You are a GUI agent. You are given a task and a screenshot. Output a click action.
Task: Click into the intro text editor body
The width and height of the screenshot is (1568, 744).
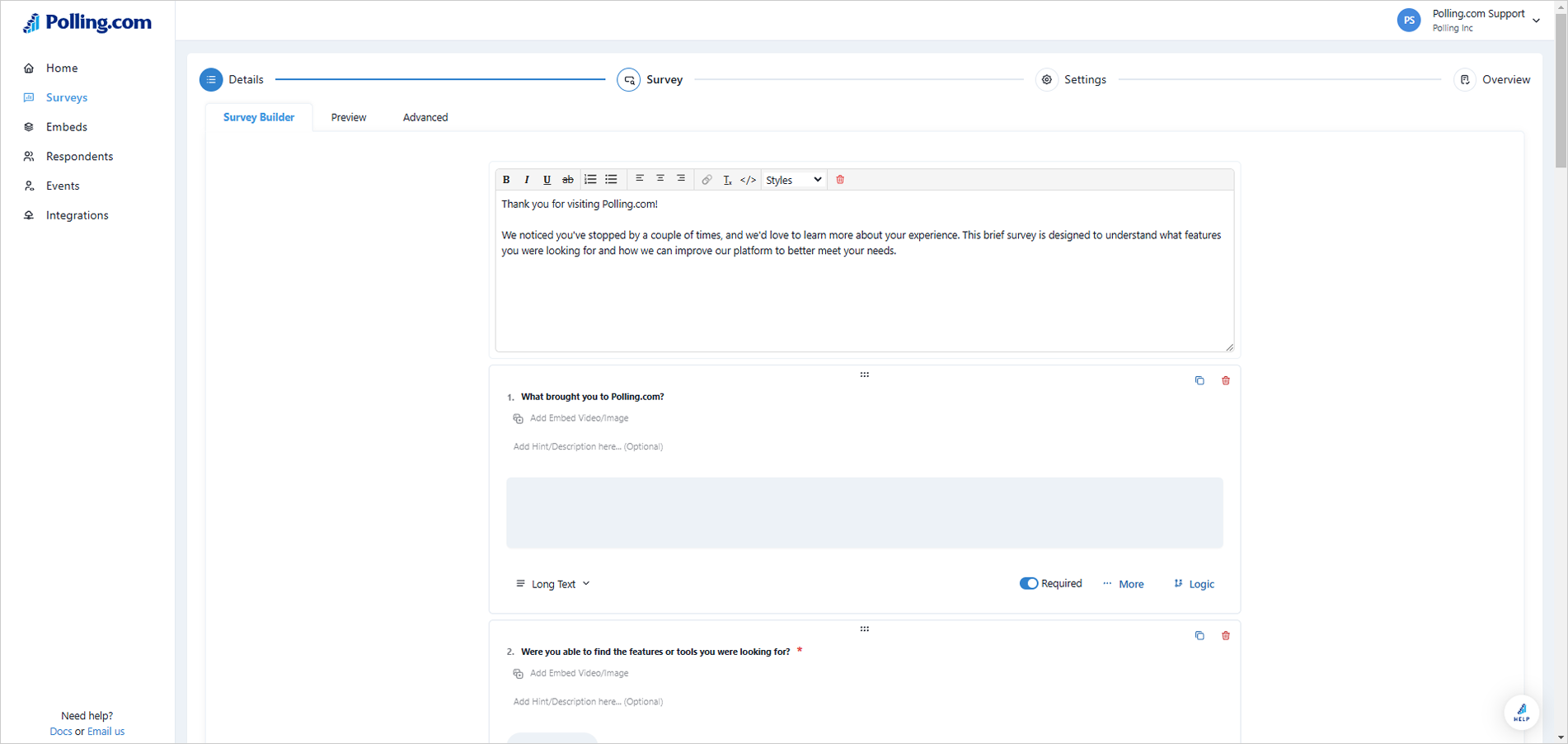[864, 271]
